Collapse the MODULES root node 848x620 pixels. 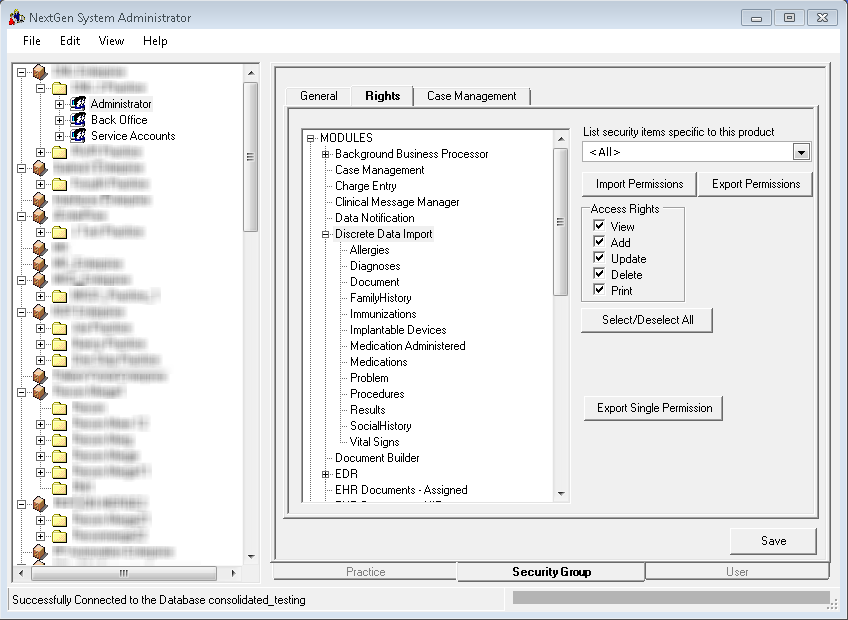click(310, 138)
